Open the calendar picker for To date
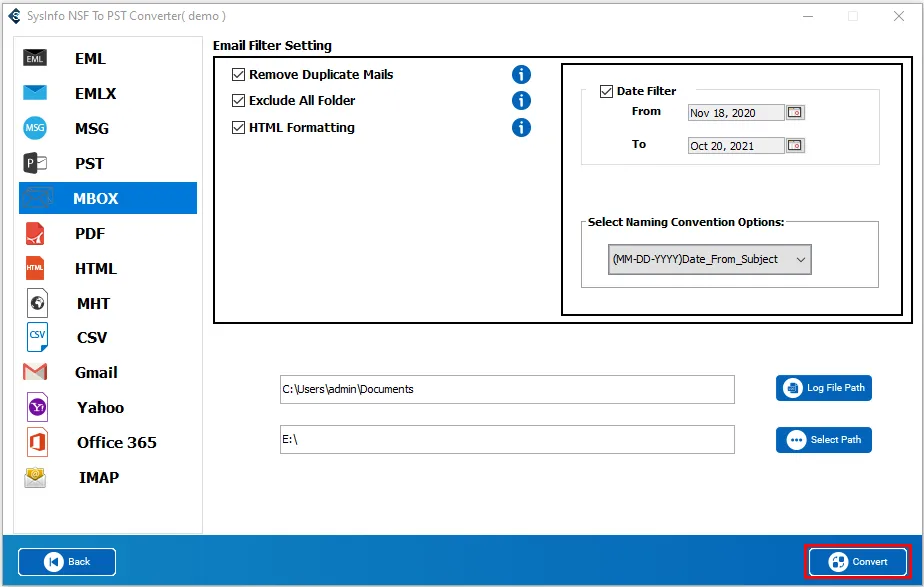Image resolution: width=924 pixels, height=587 pixels. pyautogui.click(x=795, y=146)
